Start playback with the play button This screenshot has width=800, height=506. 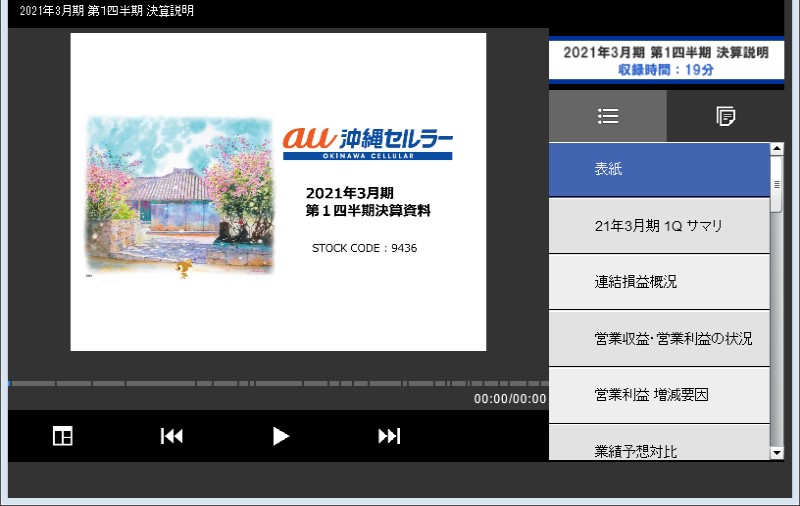pos(280,436)
